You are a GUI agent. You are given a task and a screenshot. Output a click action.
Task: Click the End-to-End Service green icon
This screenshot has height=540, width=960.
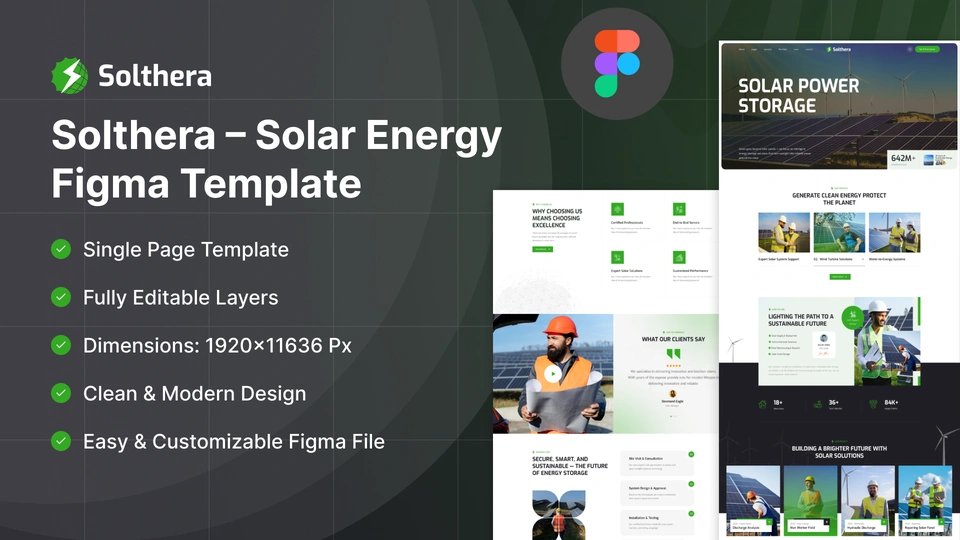coord(679,209)
